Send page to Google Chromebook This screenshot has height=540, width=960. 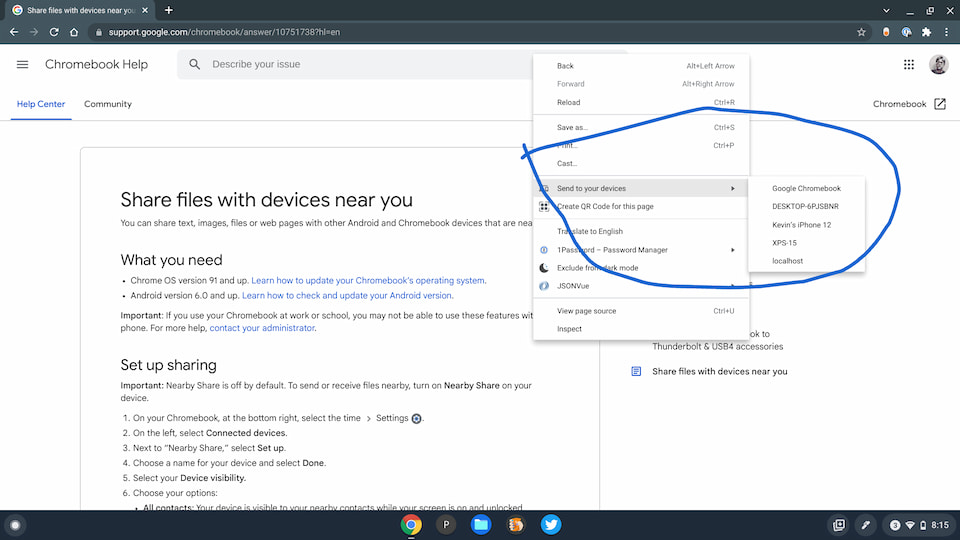coord(806,189)
